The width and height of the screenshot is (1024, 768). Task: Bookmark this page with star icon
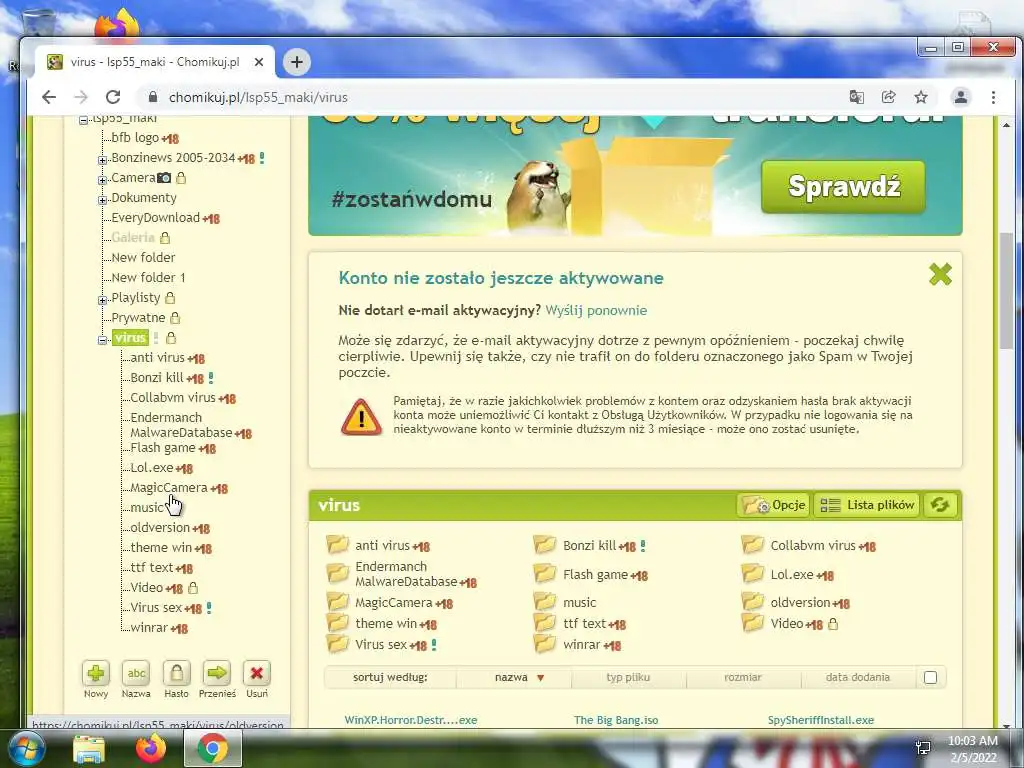pyautogui.click(x=921, y=97)
